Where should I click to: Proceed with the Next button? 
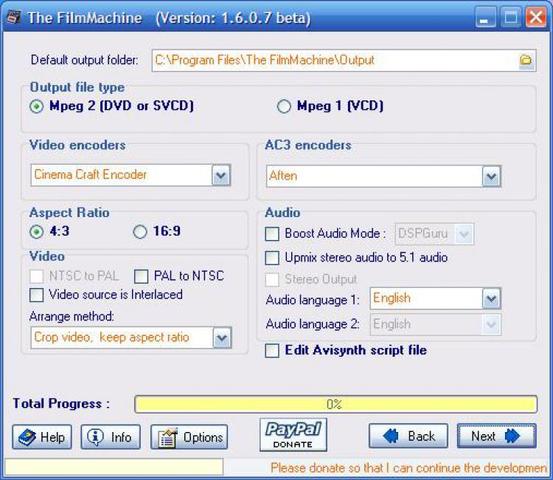pyautogui.click(x=497, y=436)
